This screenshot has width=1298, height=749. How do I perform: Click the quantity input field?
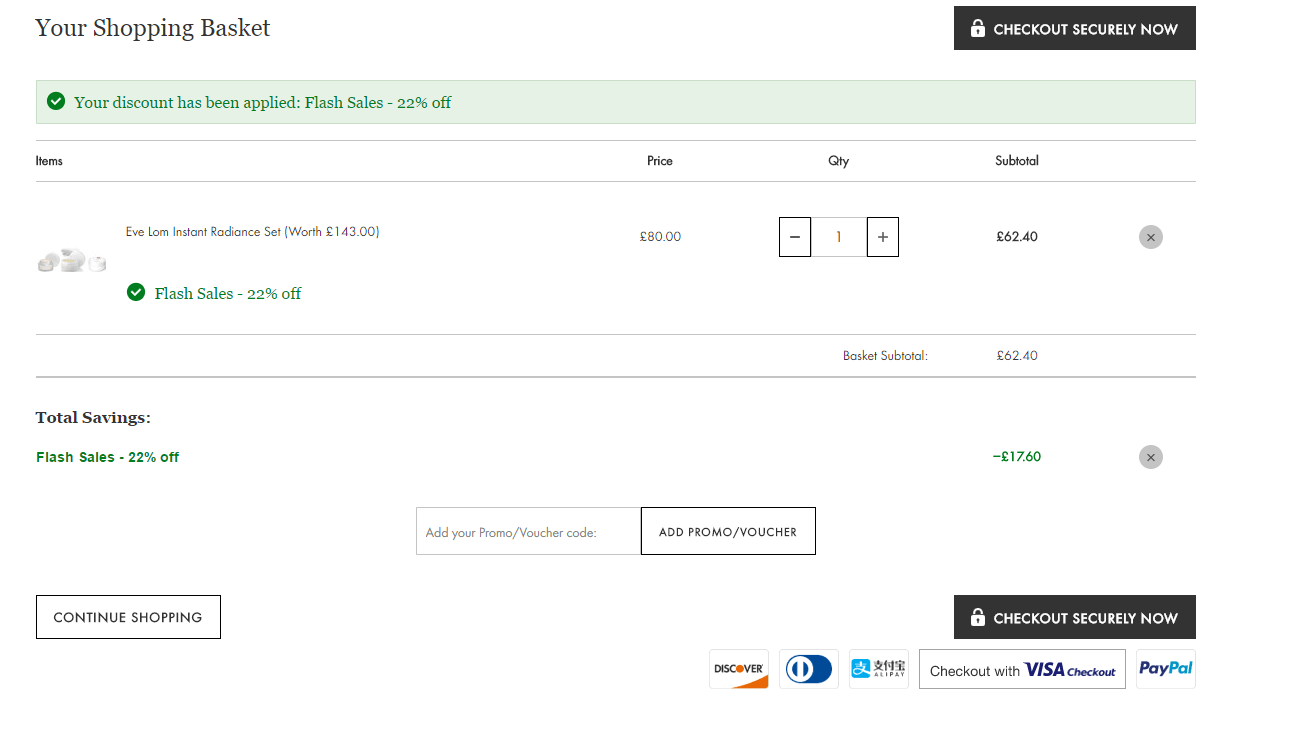(x=839, y=237)
